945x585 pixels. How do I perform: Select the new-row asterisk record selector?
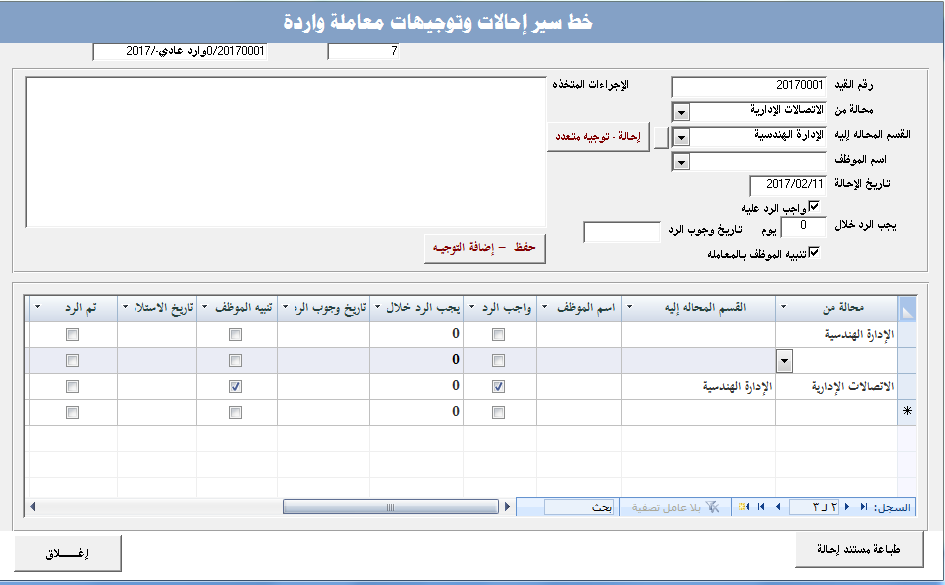pyautogui.click(x=907, y=412)
